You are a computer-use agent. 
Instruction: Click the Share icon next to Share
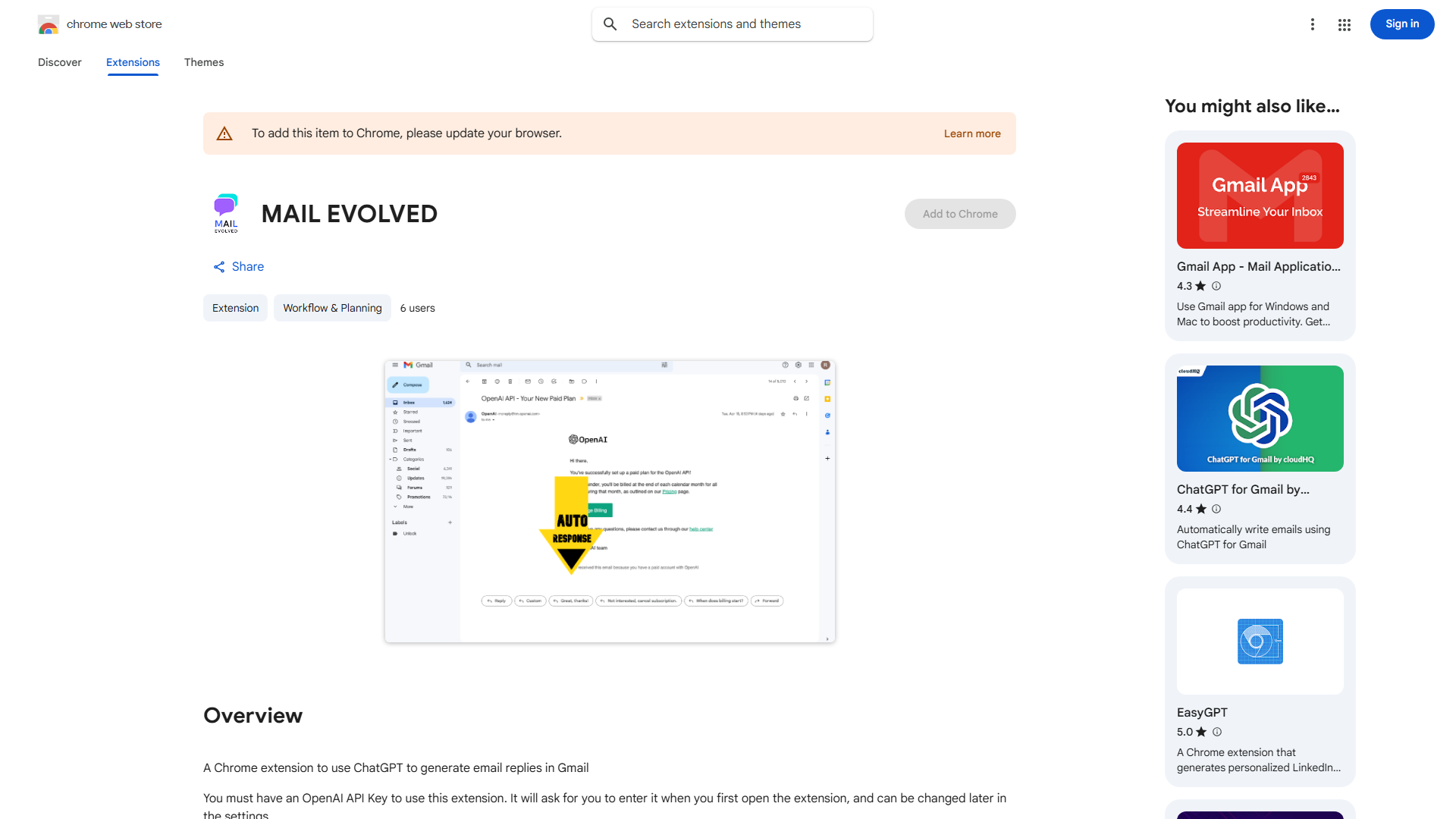[x=219, y=267]
